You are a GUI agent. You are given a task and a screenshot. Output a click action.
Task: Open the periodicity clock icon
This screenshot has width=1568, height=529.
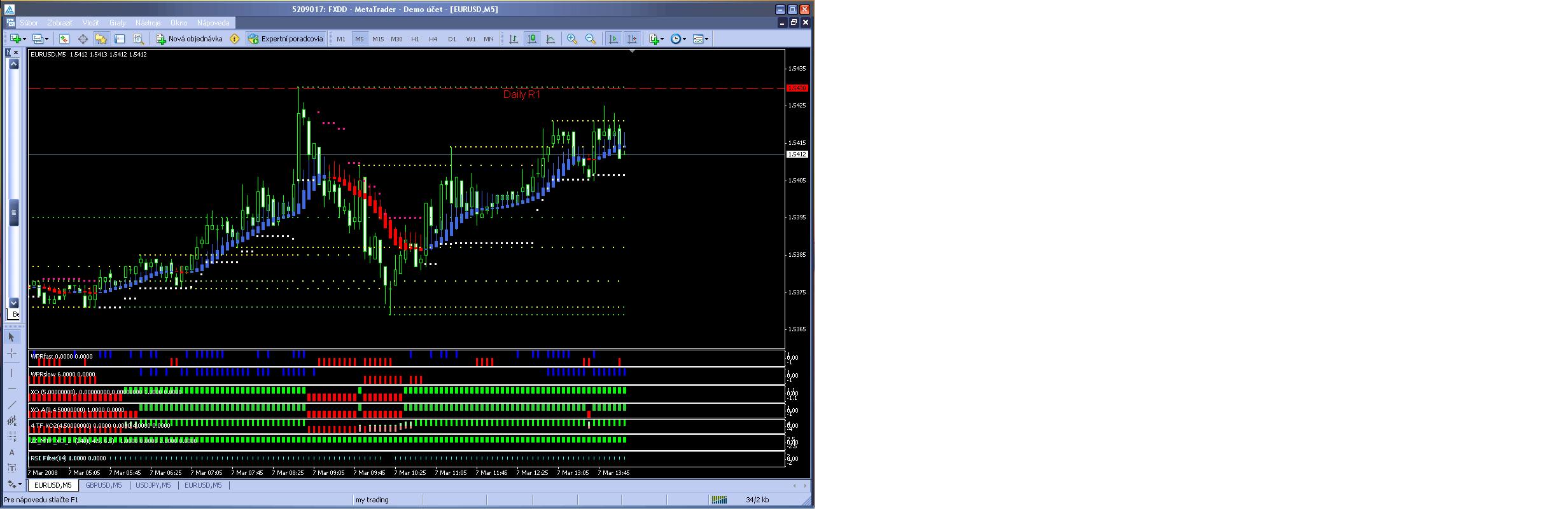pyautogui.click(x=676, y=39)
